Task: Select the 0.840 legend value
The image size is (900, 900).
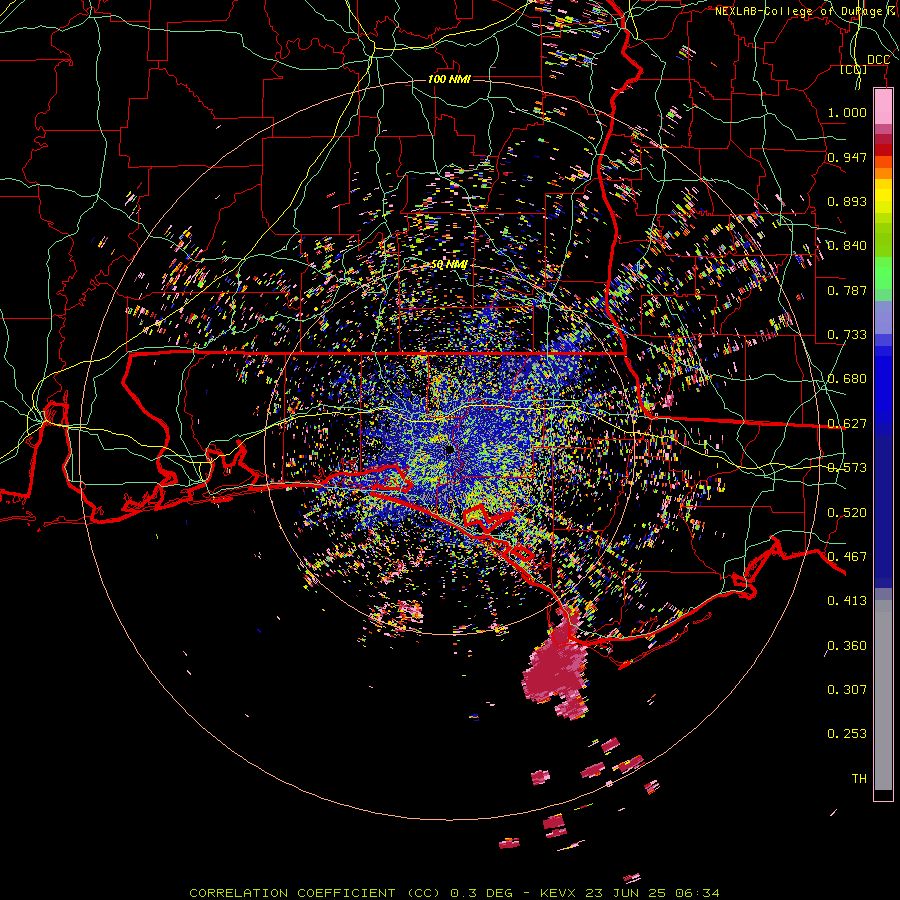Action: 847,246
